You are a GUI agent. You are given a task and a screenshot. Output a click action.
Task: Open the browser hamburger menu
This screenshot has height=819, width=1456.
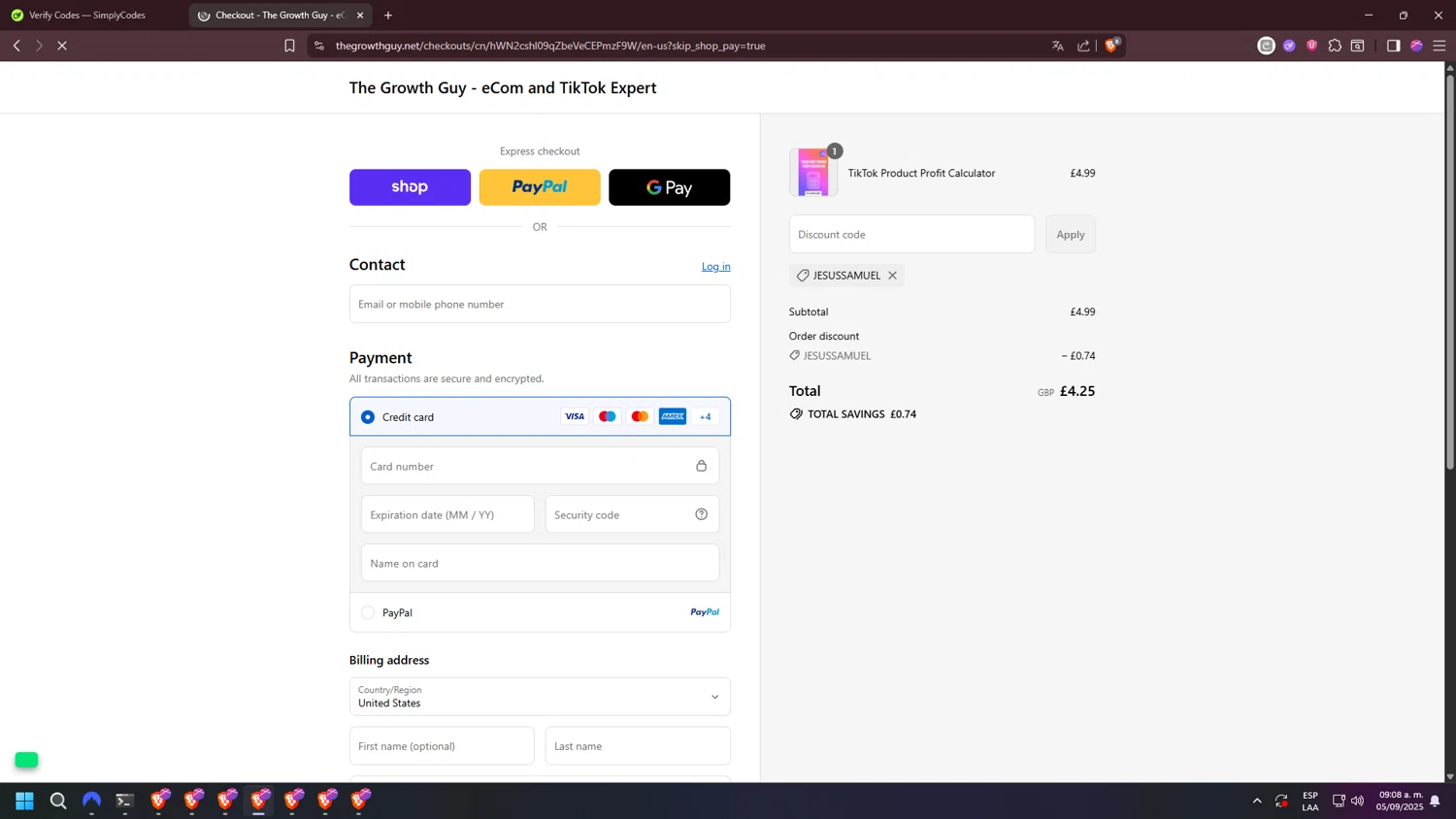[1439, 46]
